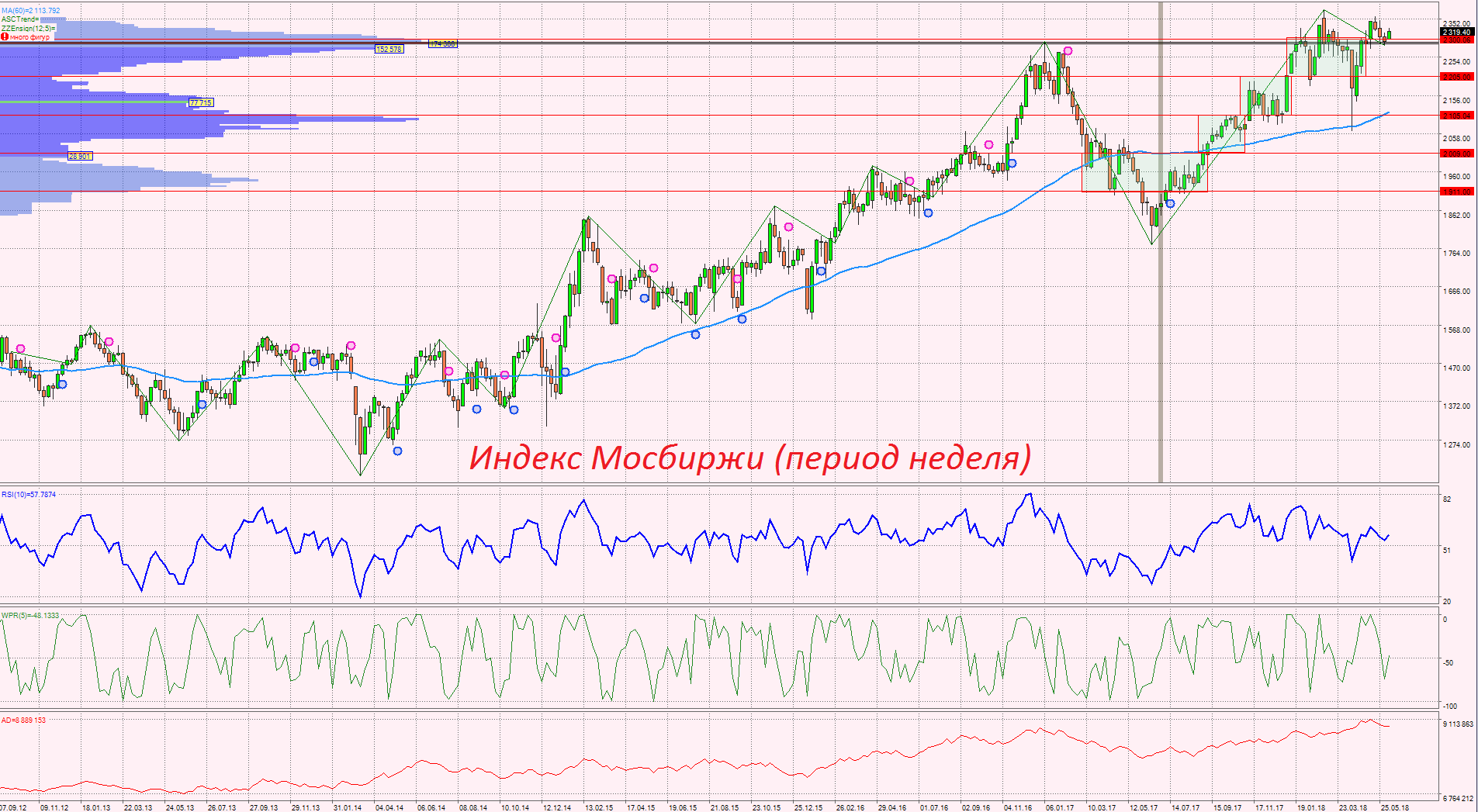
Task: Select the RSI(10)=57.7874 panel label
Action: [29, 494]
